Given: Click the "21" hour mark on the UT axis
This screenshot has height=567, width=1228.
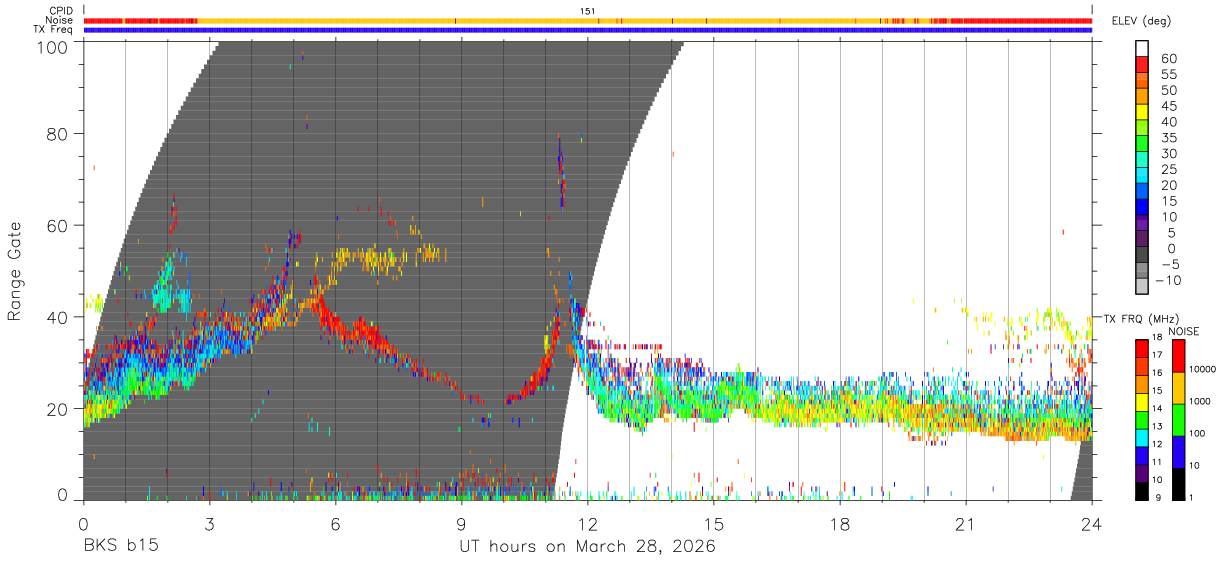Looking at the screenshot, I should [x=966, y=524].
